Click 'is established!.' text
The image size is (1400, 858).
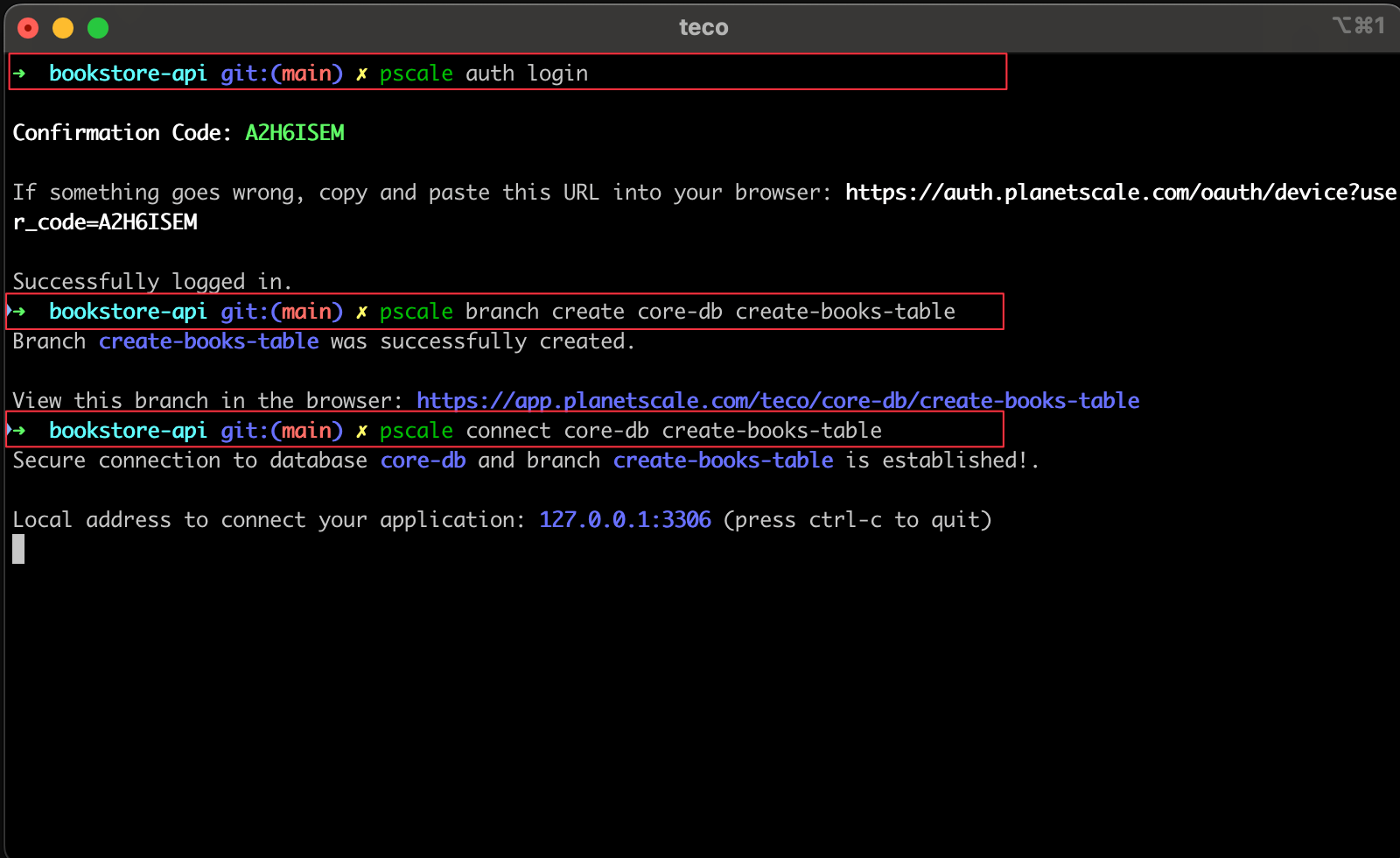point(942,461)
